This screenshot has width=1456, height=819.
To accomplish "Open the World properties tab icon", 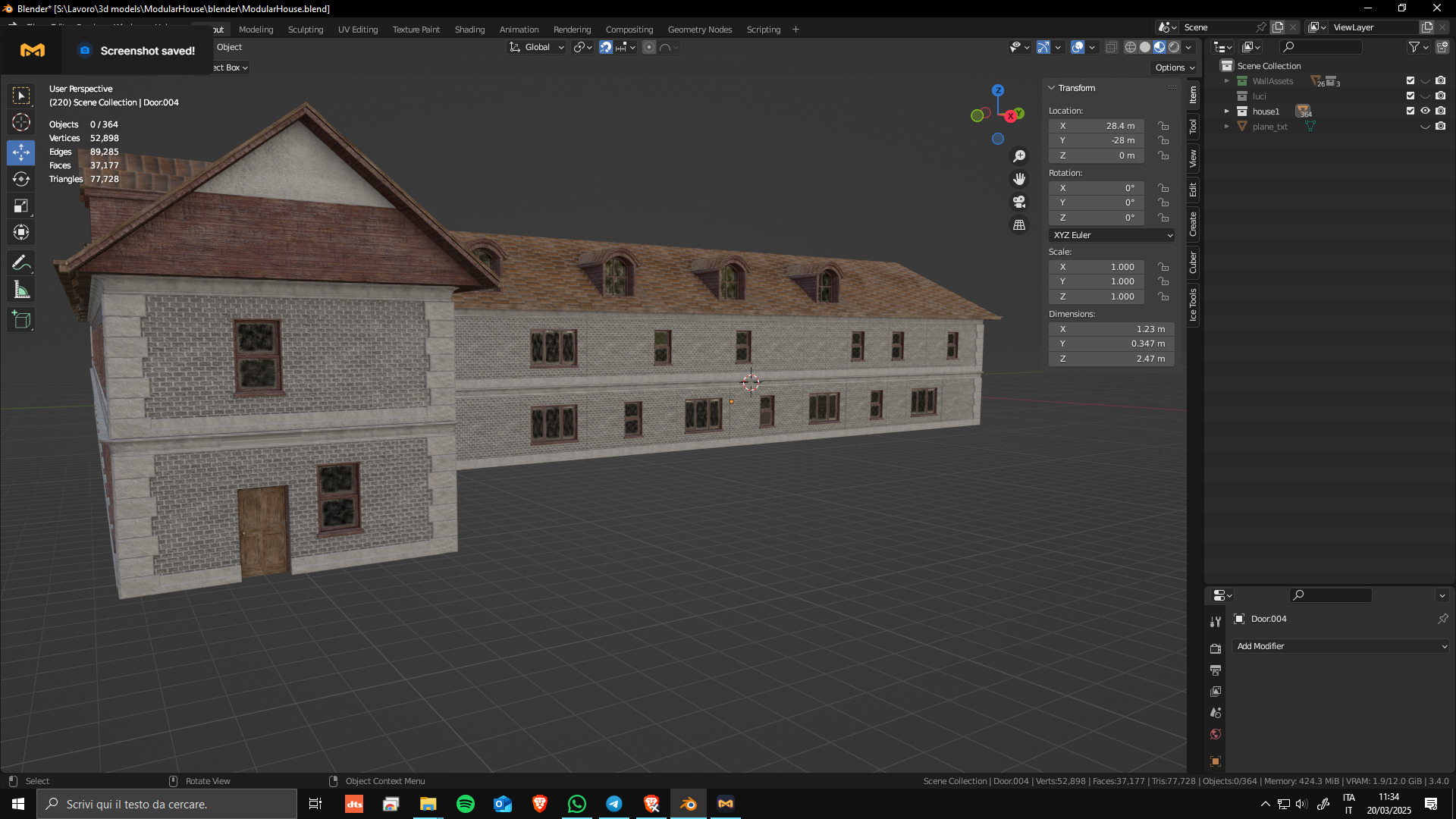I will [x=1216, y=734].
